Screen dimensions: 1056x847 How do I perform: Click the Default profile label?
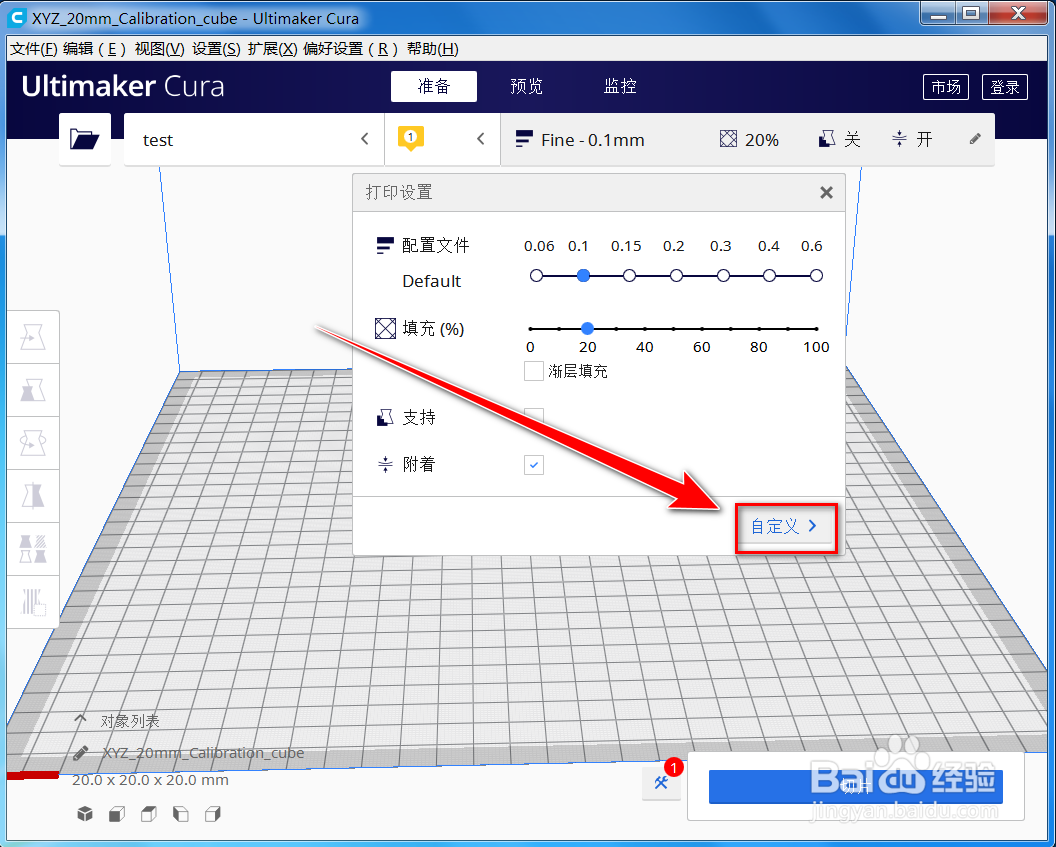tap(432, 281)
